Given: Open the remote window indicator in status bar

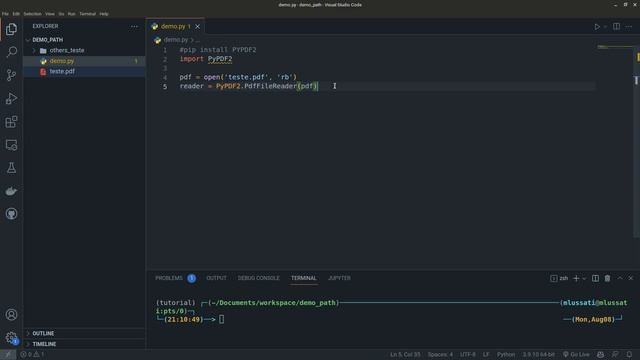Looking at the screenshot, I should (x=8, y=354).
